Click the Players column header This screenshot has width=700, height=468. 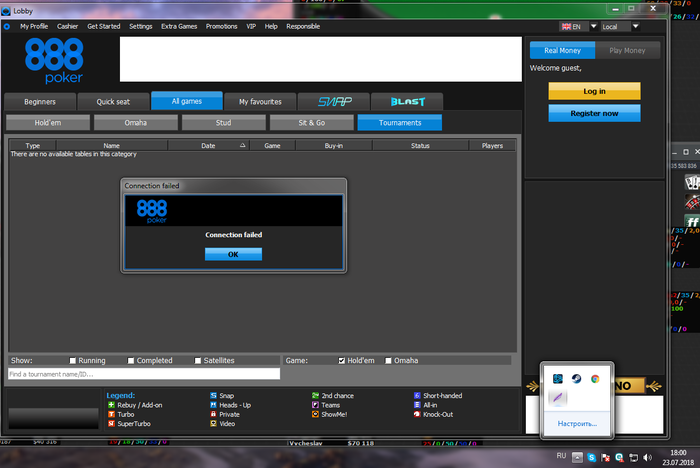[x=492, y=146]
